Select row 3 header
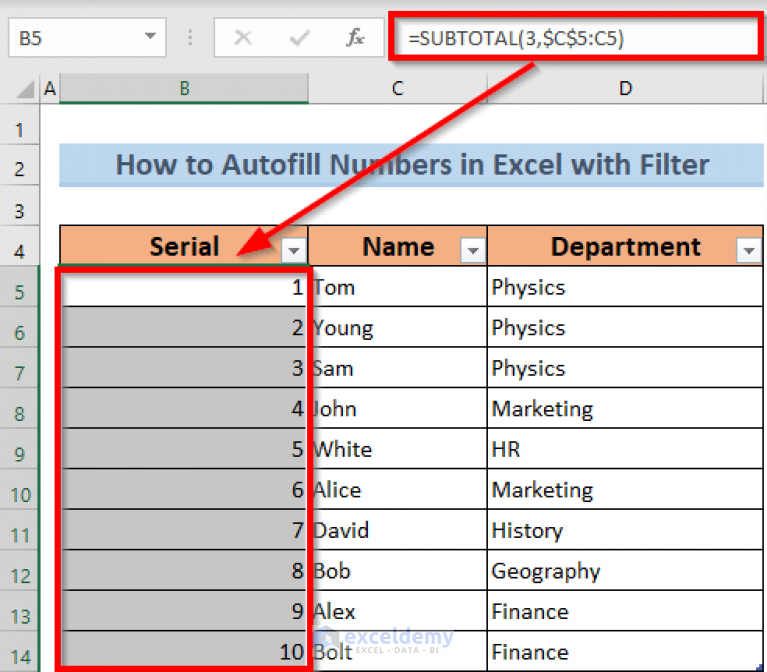The image size is (767, 672). coord(20,206)
